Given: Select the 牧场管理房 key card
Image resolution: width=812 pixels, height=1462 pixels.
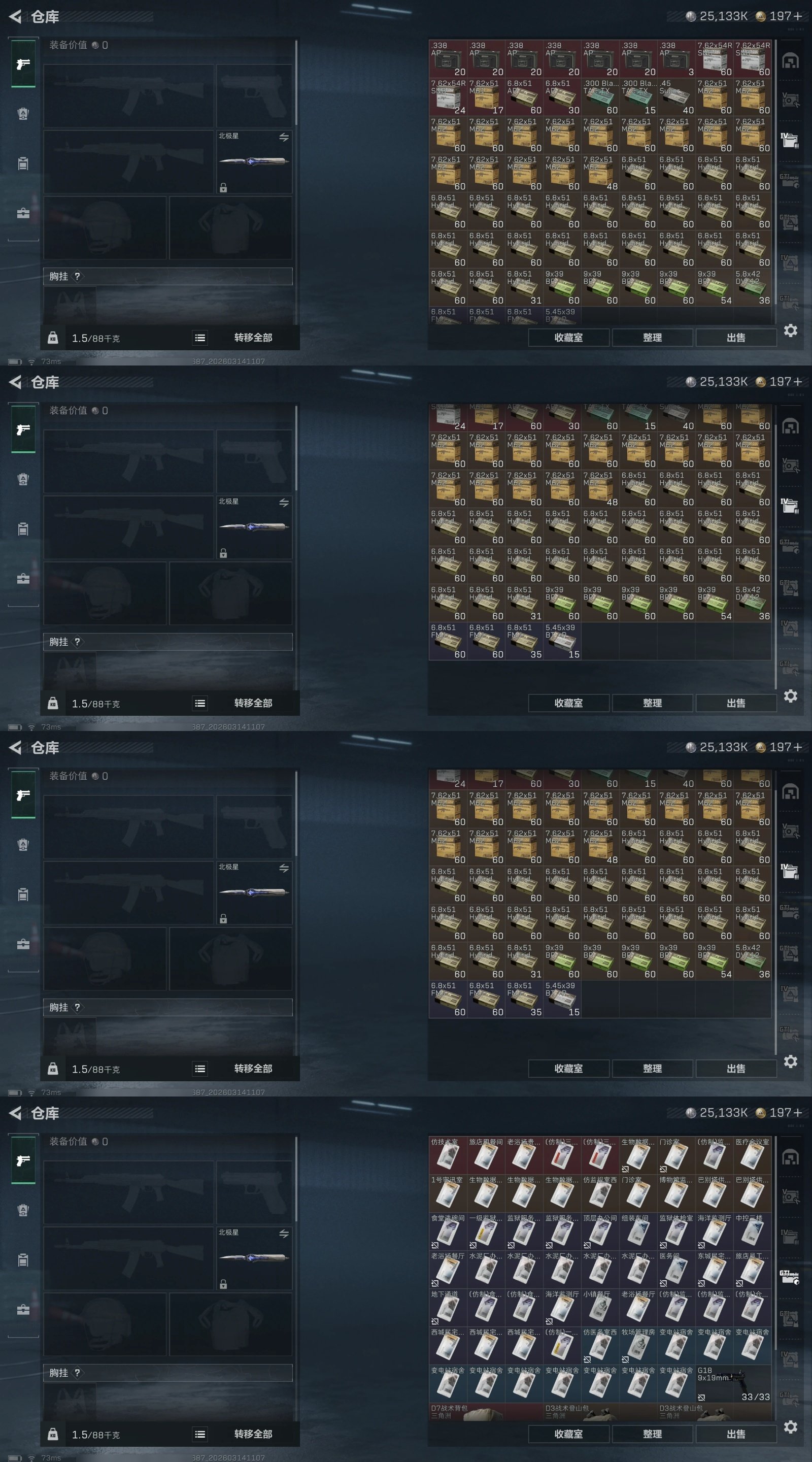Looking at the screenshot, I should tap(638, 1346).
